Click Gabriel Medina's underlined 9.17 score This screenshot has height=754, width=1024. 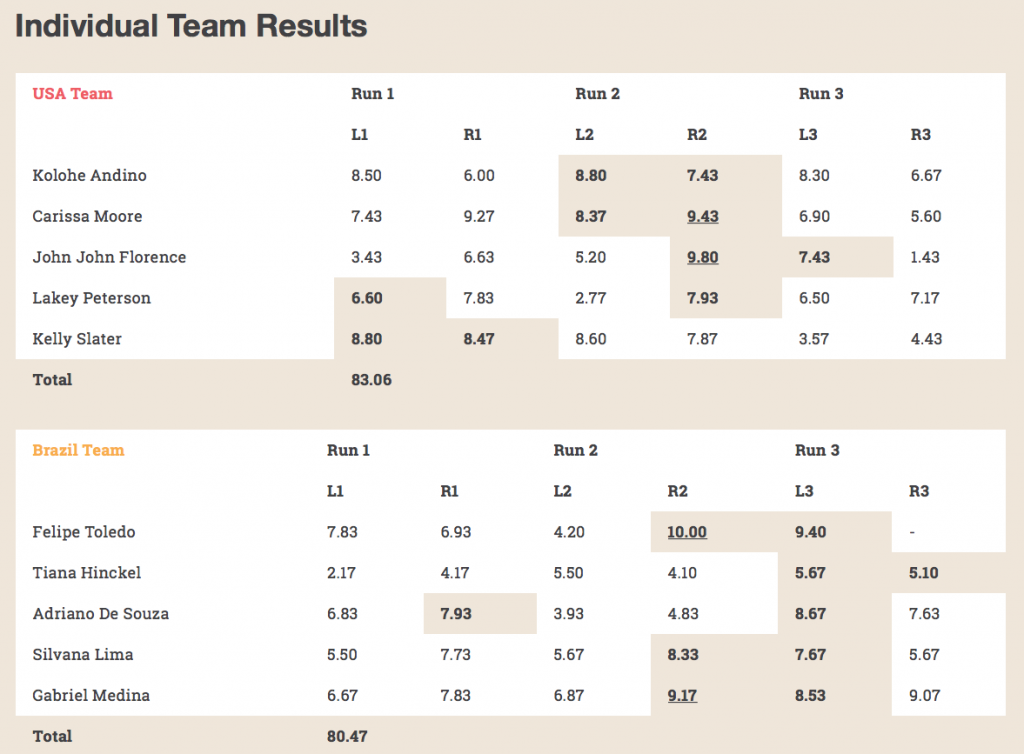click(682, 695)
